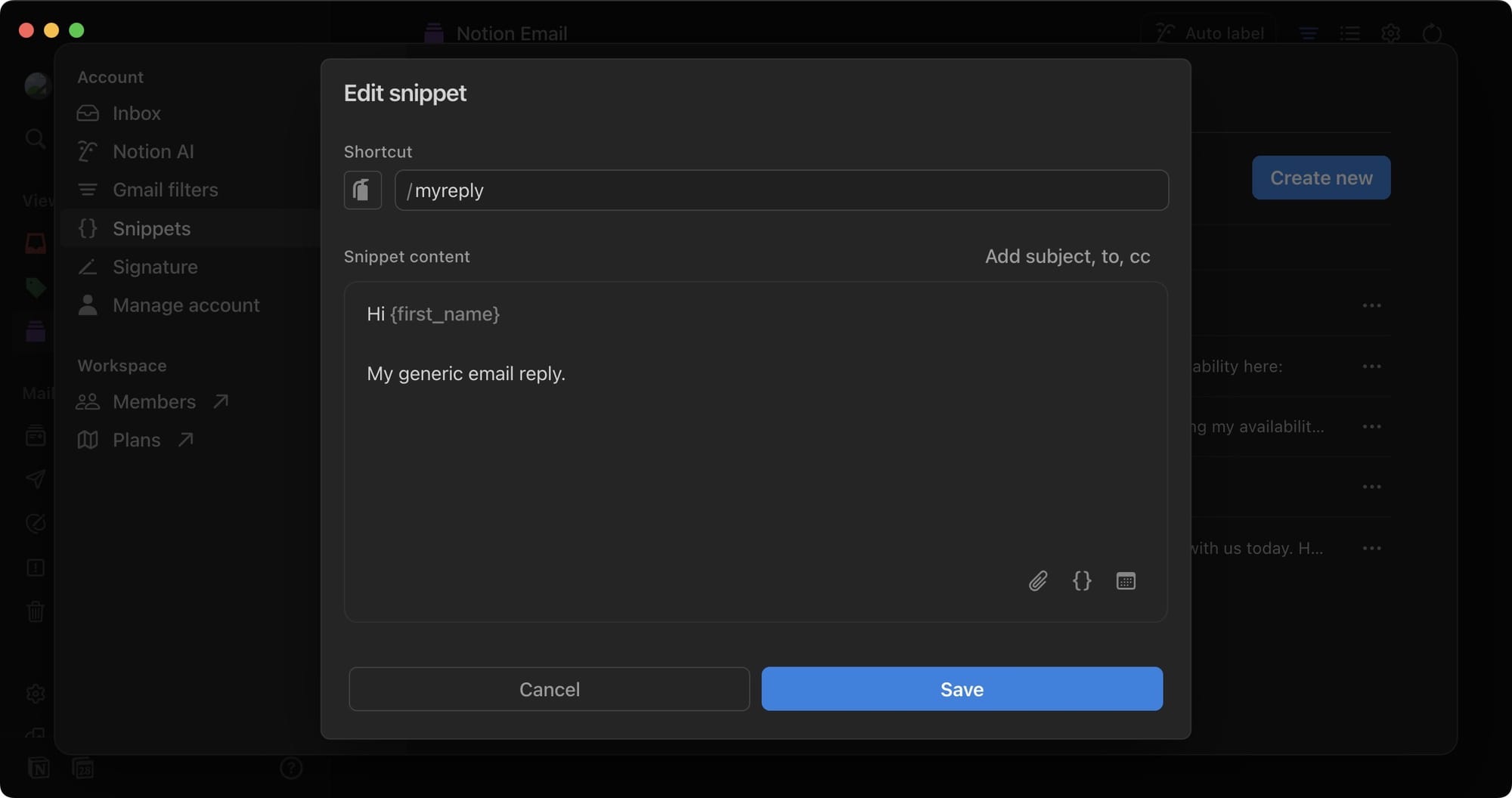The height and width of the screenshot is (798, 1512).
Task: Click the list view icon in top toolbar
Action: [1349, 33]
